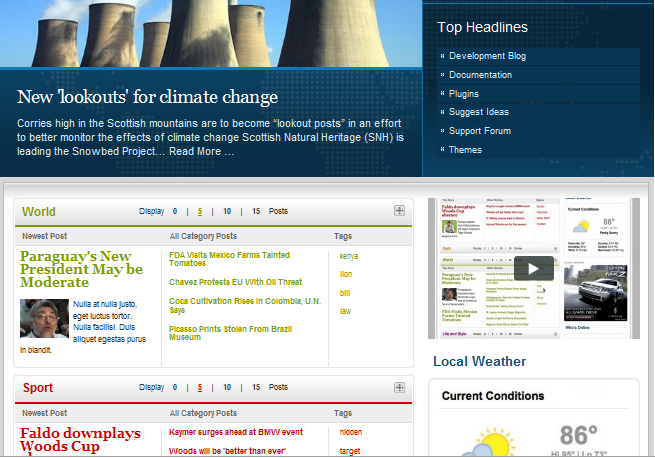Screen dimensions: 655x458
Task: Open 'FDA Visits Mexico Farms Tainted Tomatoes' post
Action: (x=229, y=259)
